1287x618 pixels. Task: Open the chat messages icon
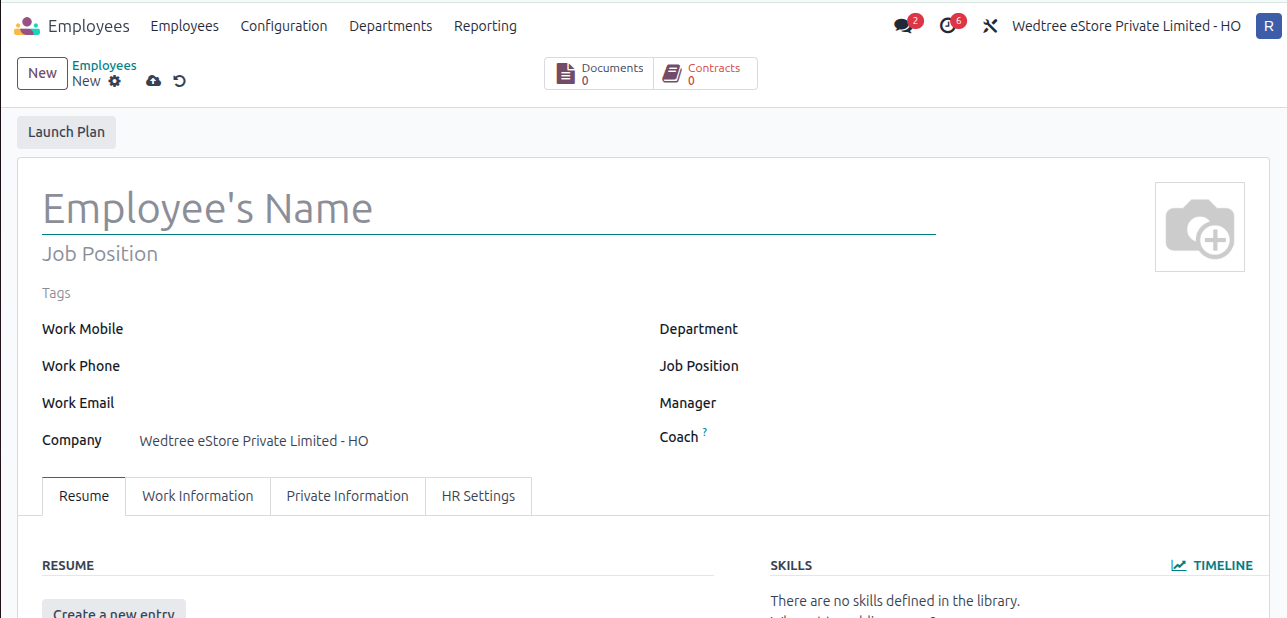coord(904,26)
